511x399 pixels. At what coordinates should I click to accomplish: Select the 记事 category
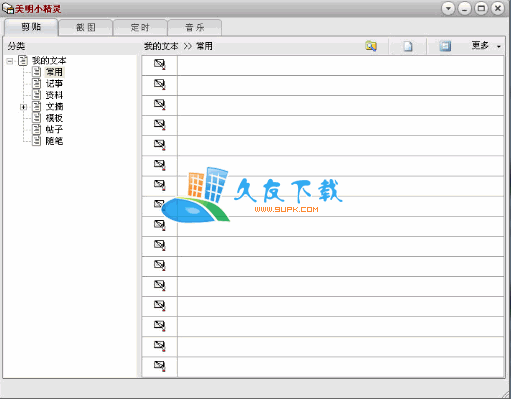point(54,84)
